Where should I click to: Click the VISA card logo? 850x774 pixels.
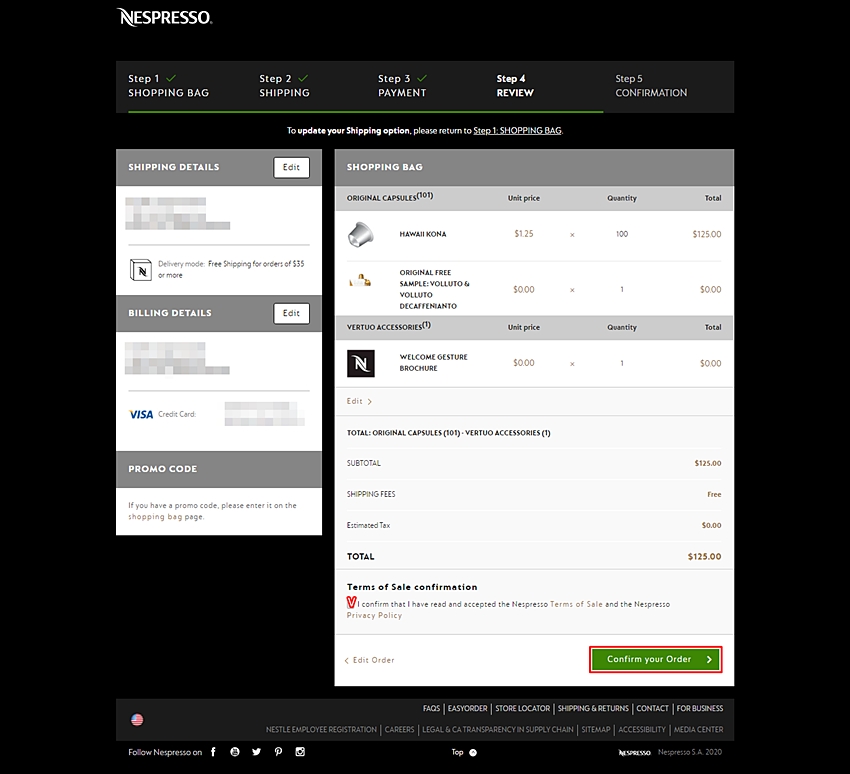pos(141,415)
